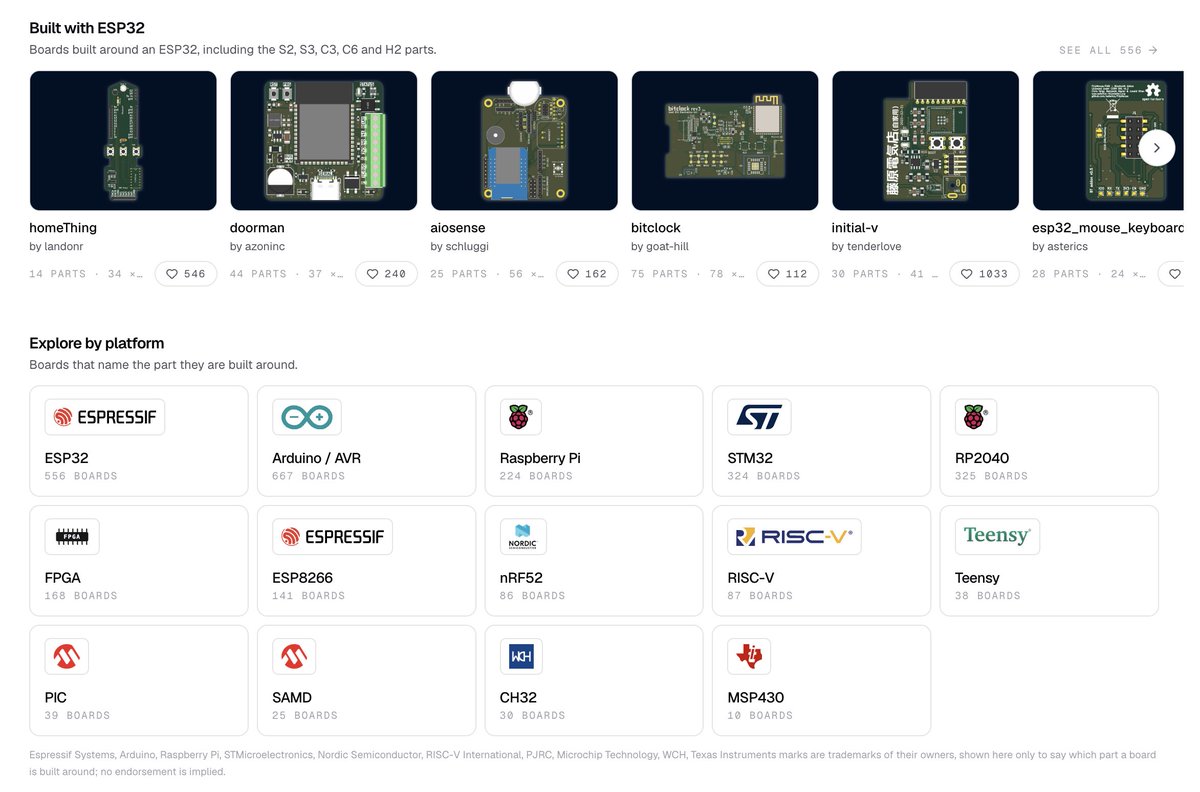Click the RISC-V logo
Viewport: 1200px width, 792px height.
pos(794,537)
